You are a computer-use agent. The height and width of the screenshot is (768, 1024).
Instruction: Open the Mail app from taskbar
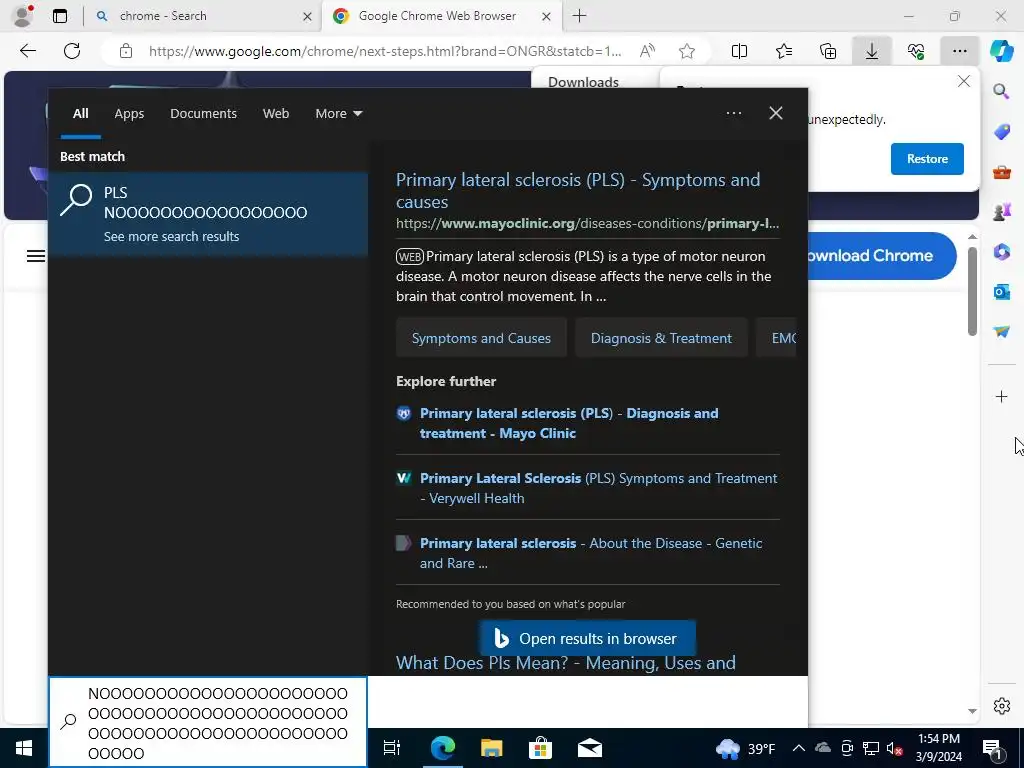[590, 748]
